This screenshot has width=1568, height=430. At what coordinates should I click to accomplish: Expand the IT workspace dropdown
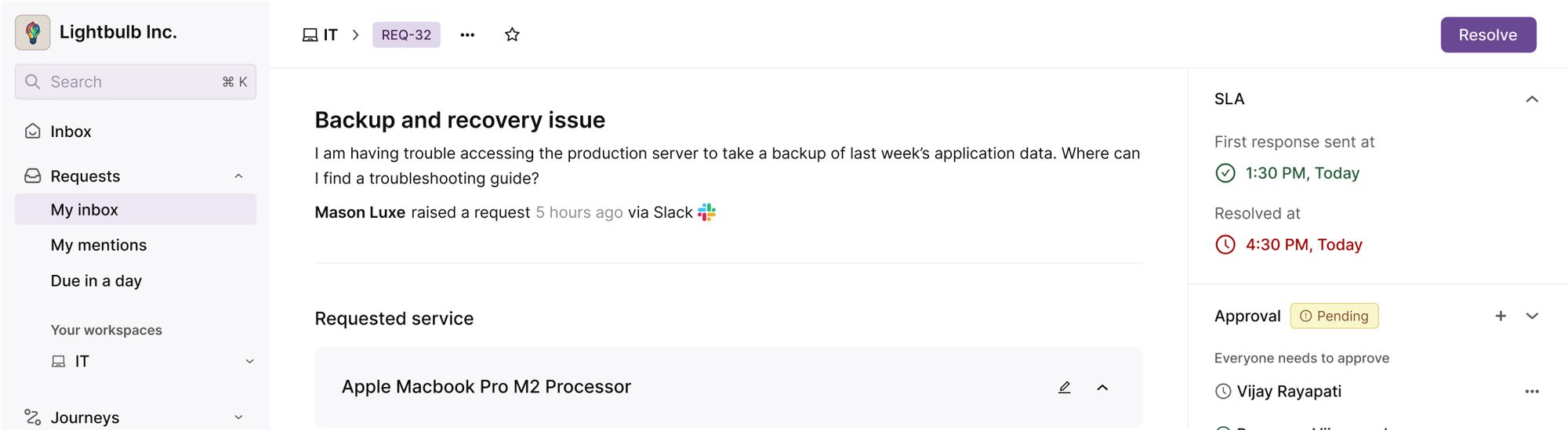click(249, 361)
